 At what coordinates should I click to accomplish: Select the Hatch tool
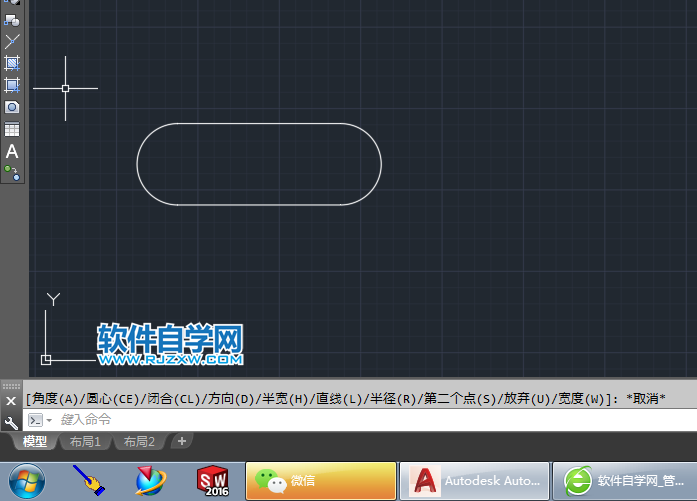[12, 63]
